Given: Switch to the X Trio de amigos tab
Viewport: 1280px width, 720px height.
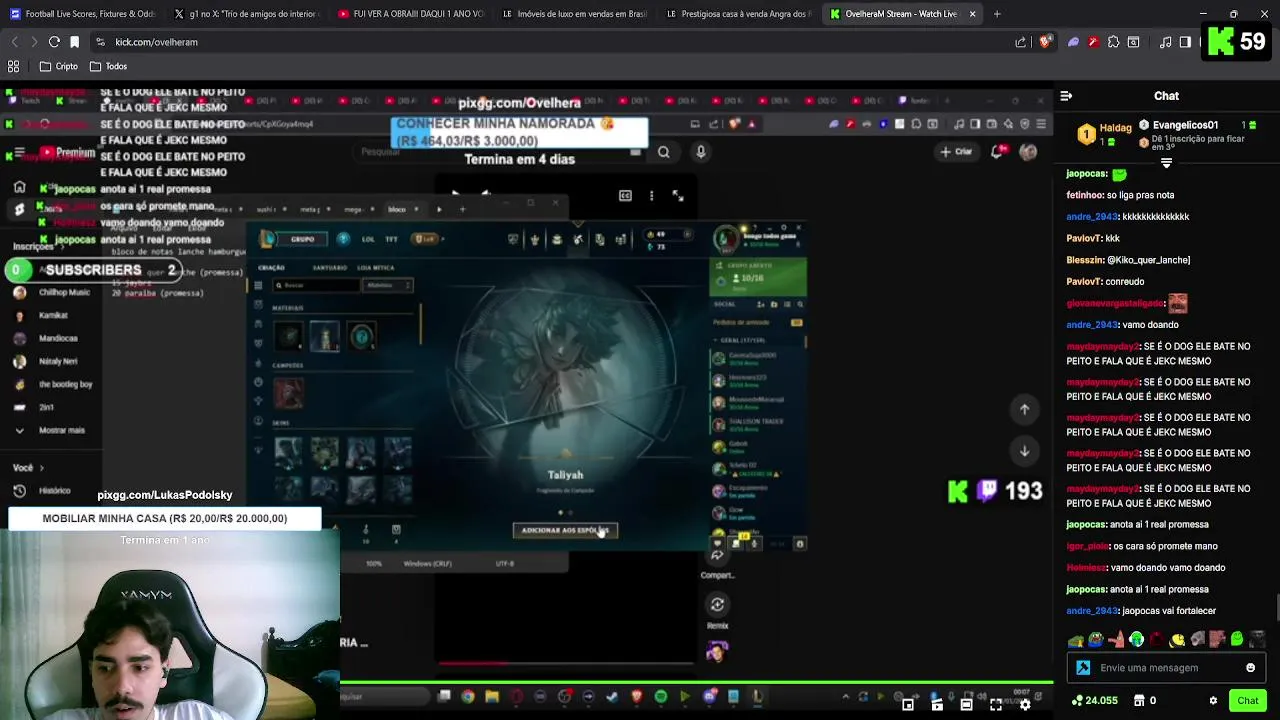Looking at the screenshot, I should click(245, 14).
